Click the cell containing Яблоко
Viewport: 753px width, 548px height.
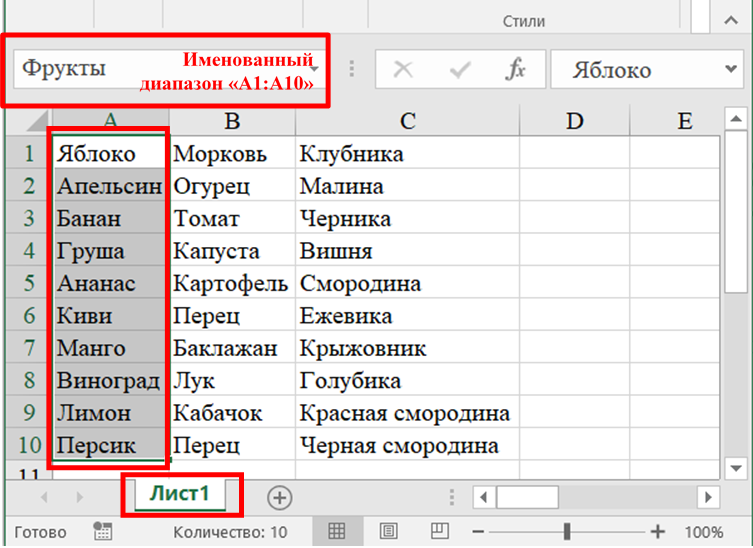coord(109,153)
